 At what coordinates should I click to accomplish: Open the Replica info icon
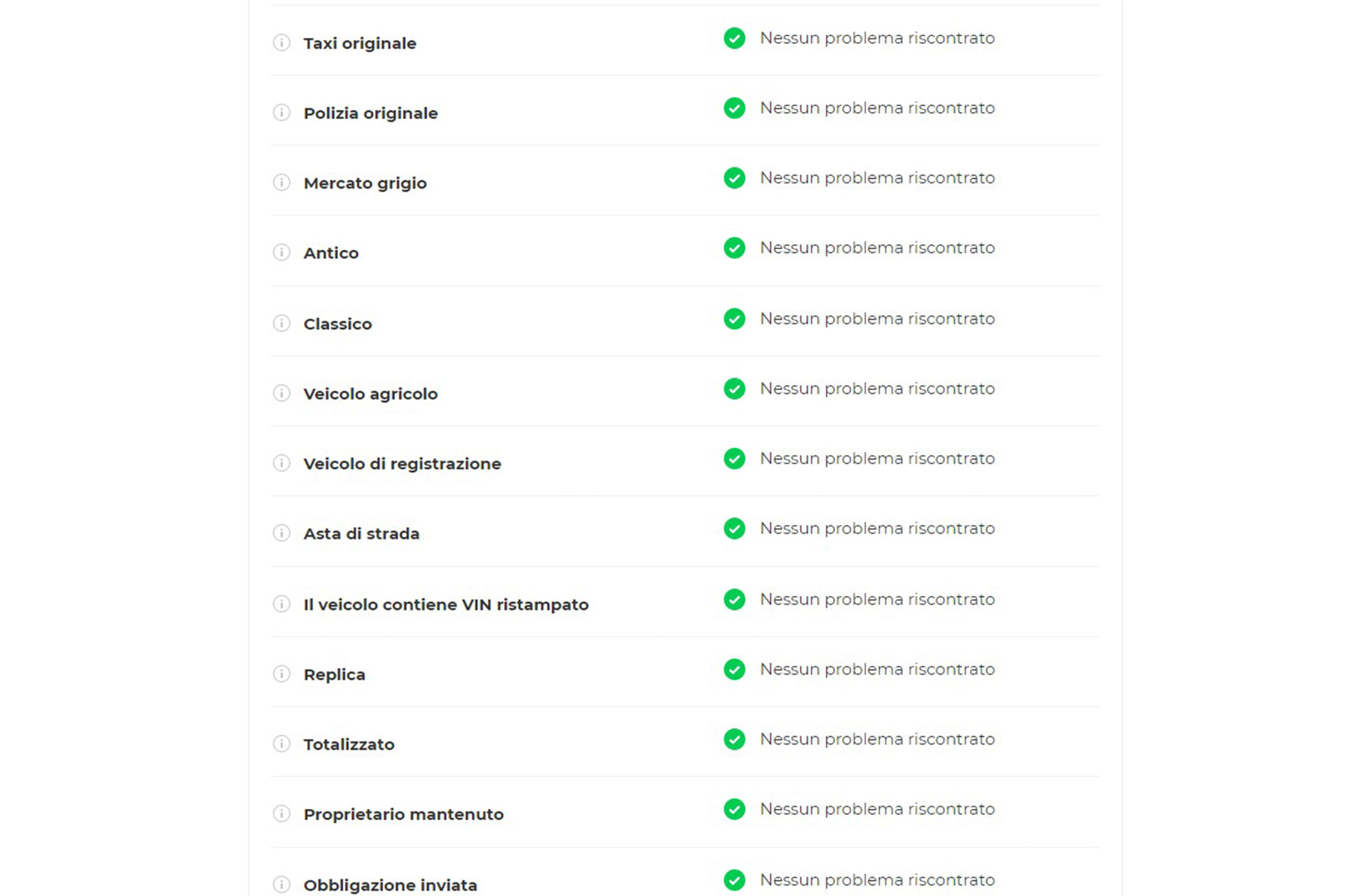pyautogui.click(x=281, y=674)
